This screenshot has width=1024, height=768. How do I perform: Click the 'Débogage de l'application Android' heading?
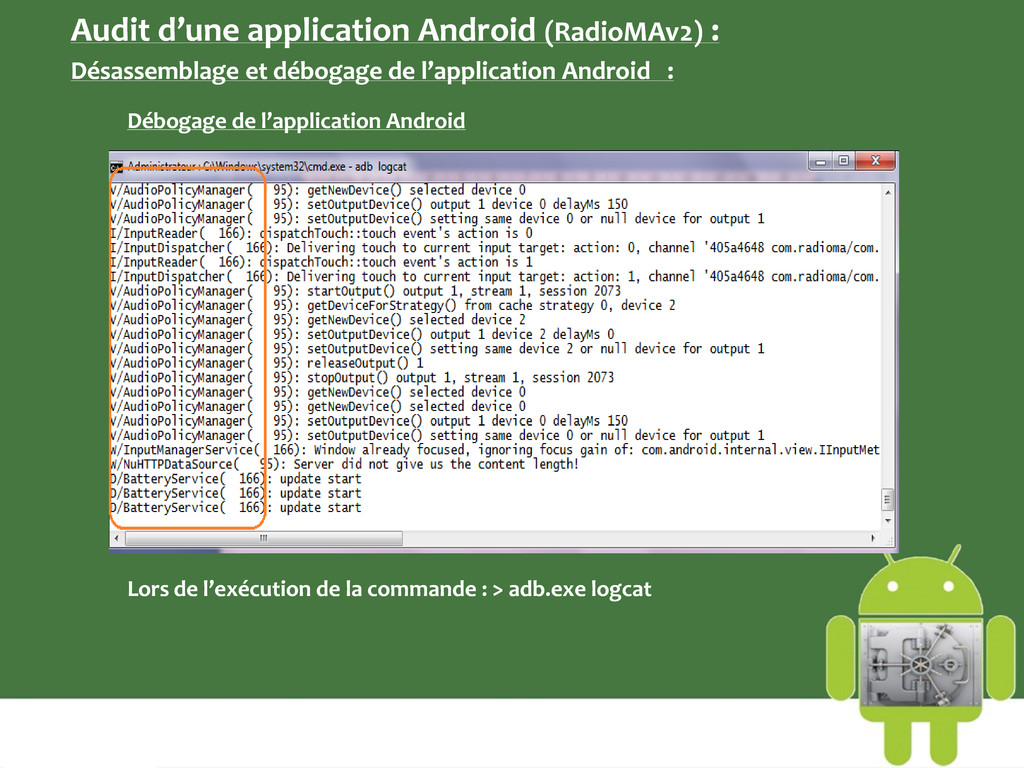click(296, 121)
